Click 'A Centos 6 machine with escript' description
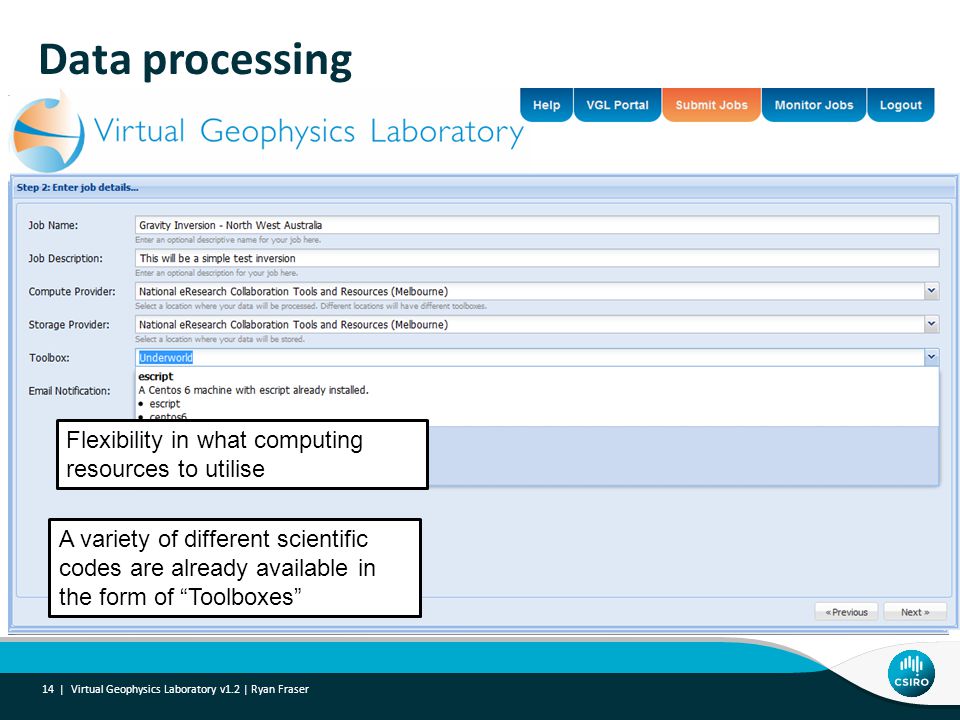The image size is (960, 720). [x=253, y=390]
